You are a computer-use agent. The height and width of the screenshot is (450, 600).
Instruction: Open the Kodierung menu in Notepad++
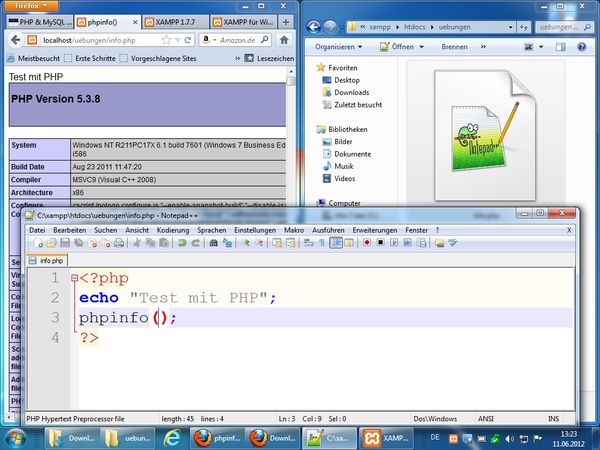tap(173, 230)
